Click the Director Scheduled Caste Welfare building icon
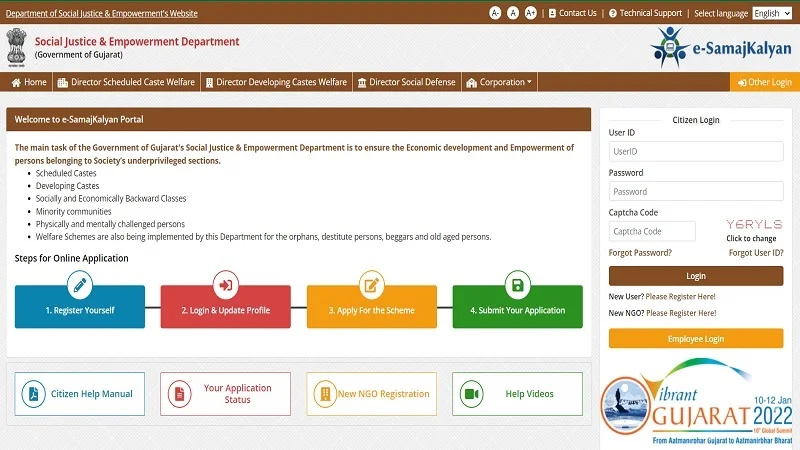 [63, 83]
